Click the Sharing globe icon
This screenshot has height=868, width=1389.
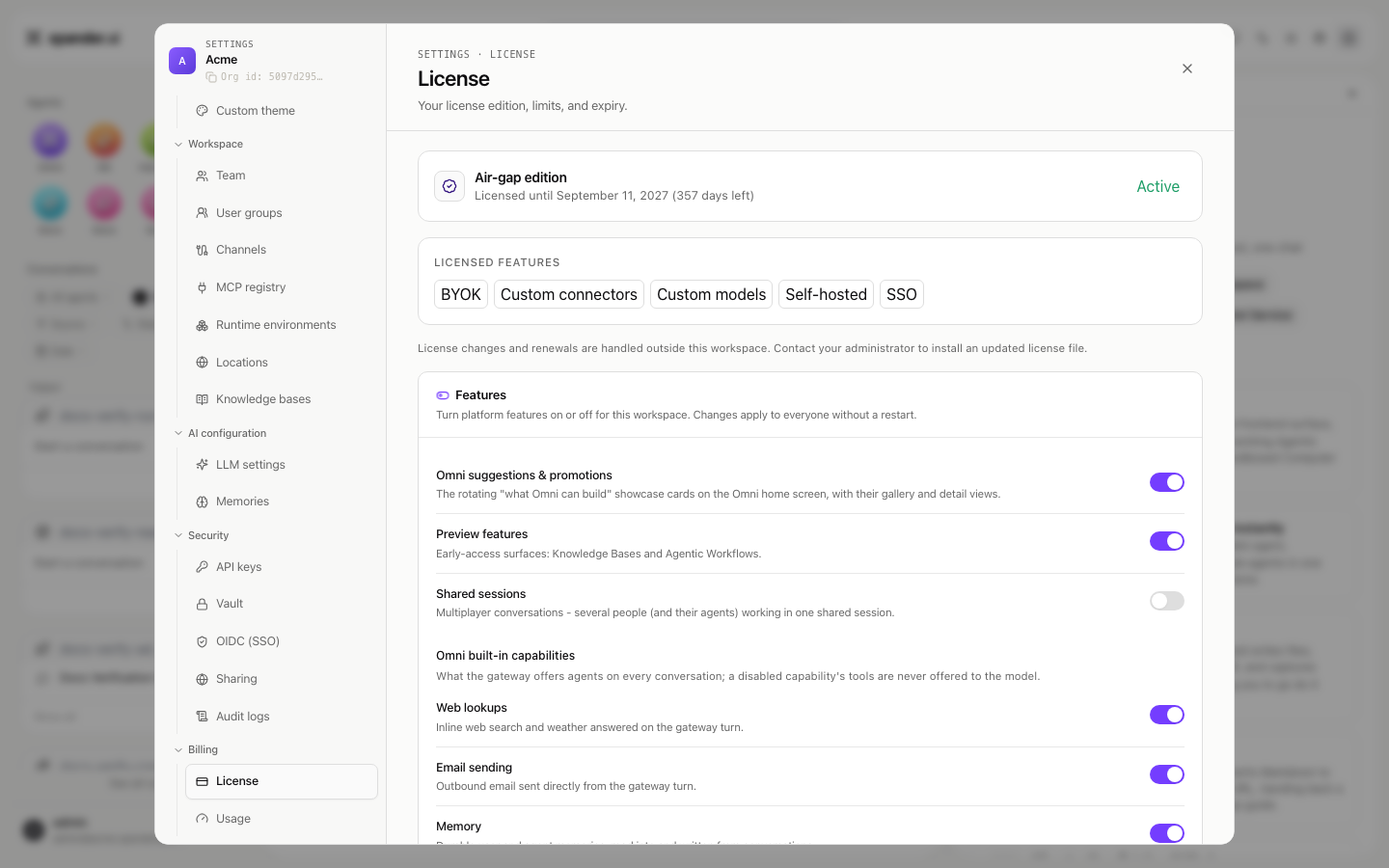coord(202,679)
